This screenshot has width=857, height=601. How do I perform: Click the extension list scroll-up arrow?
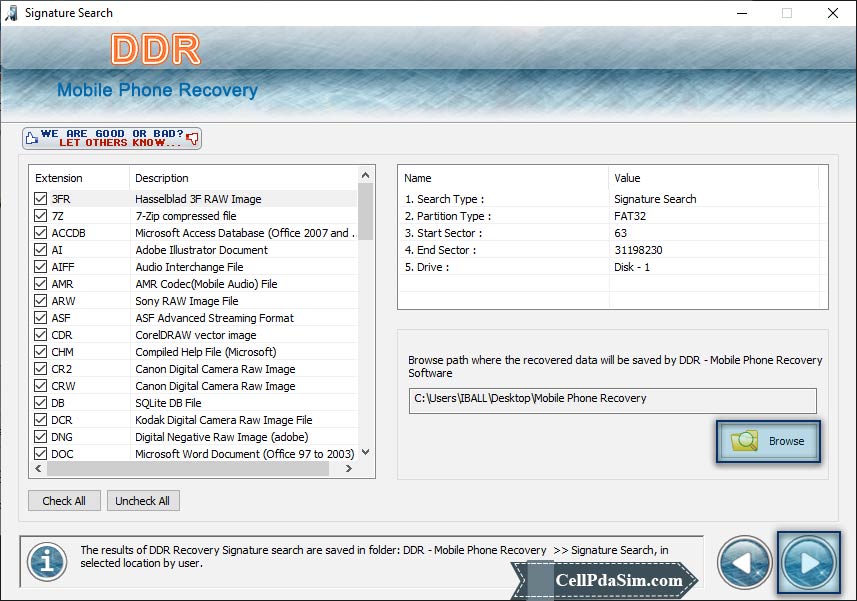[x=366, y=175]
